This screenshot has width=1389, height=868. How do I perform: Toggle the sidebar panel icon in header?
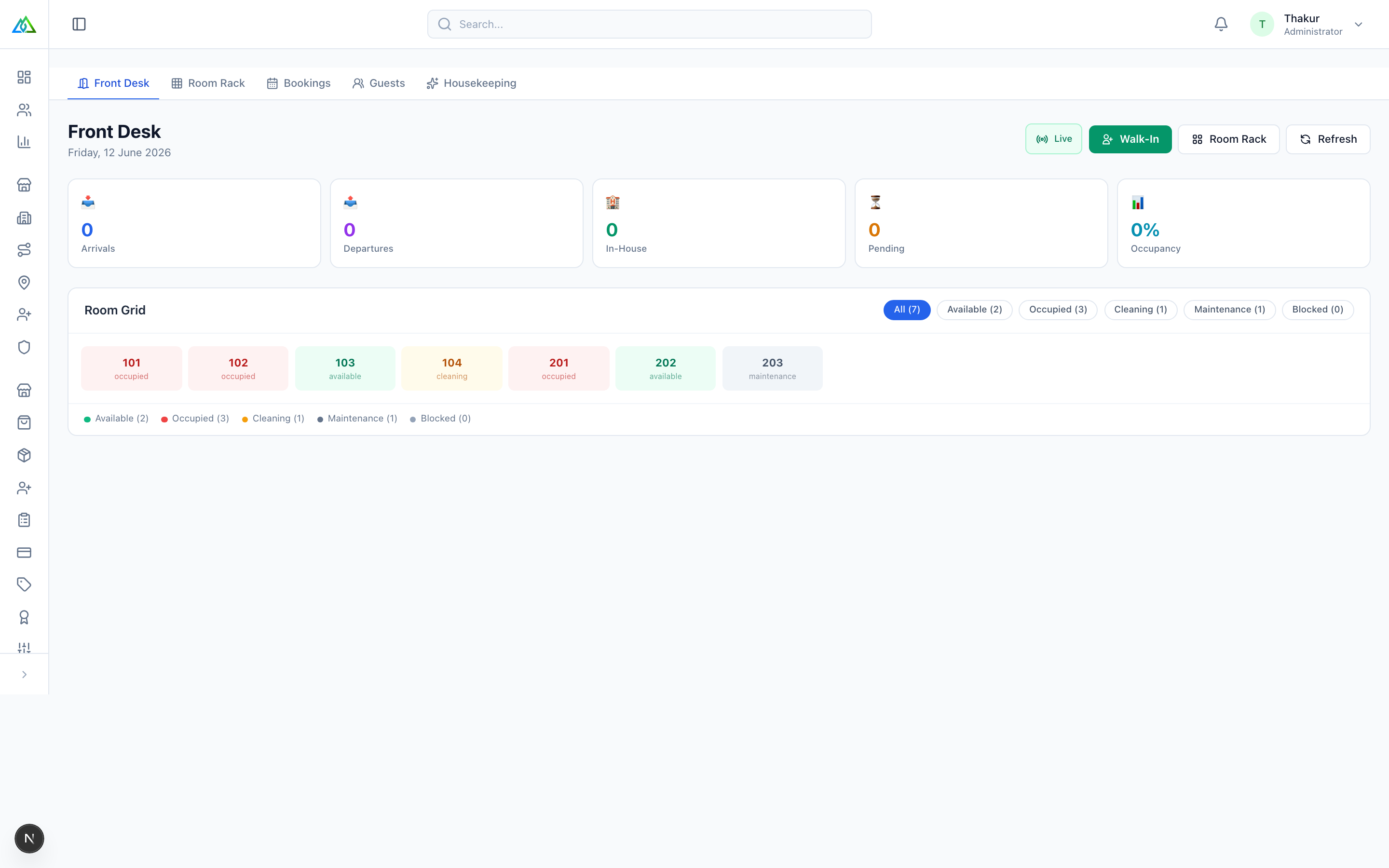click(79, 24)
